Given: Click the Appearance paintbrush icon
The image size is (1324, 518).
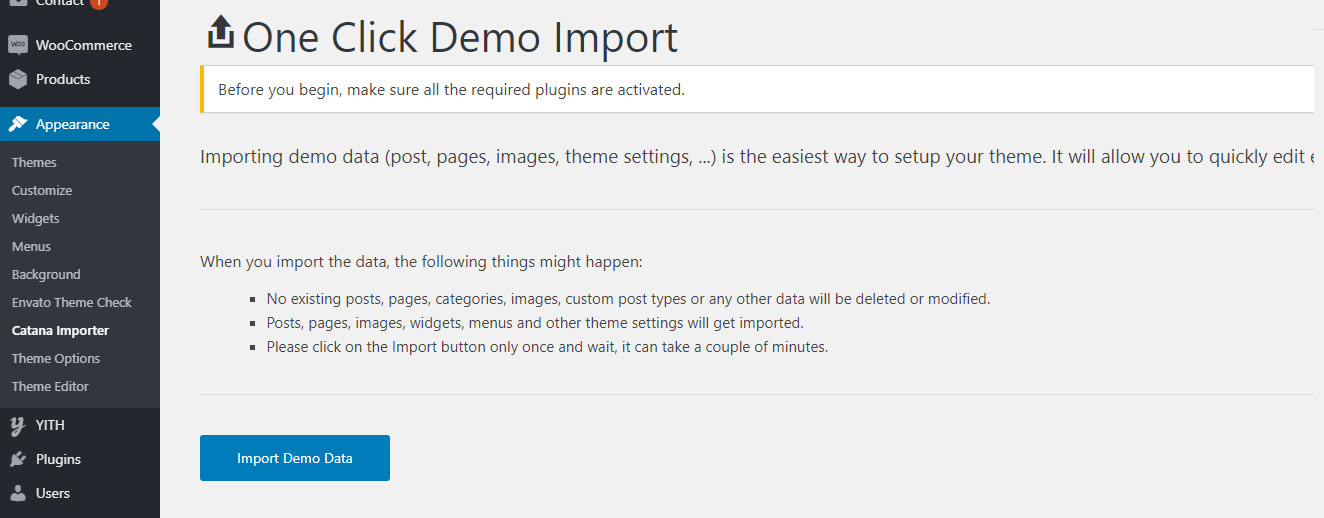Looking at the screenshot, I should tap(18, 124).
